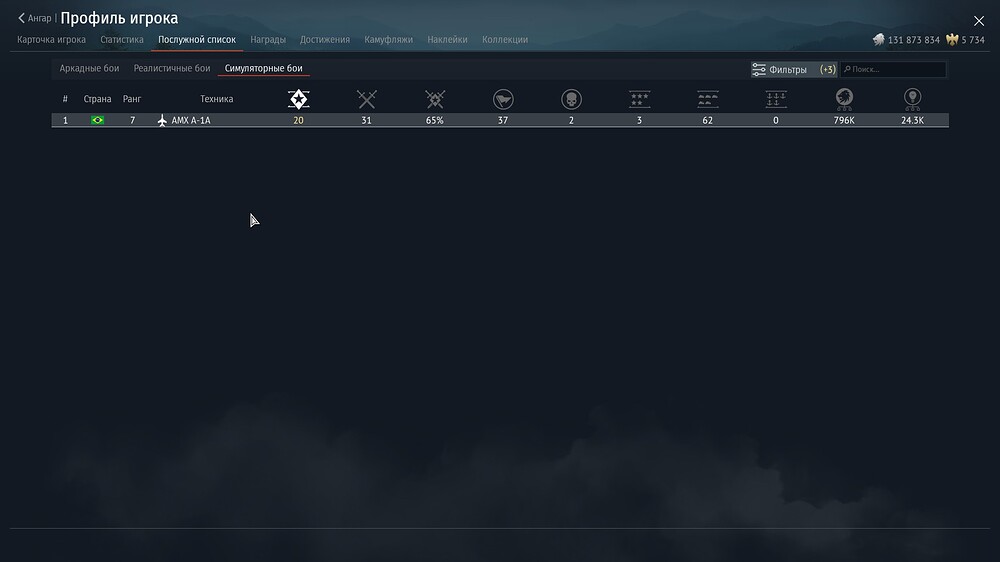Click the Поиск search field
Viewport: 1000px width, 562px height.
pyautogui.click(x=895, y=70)
